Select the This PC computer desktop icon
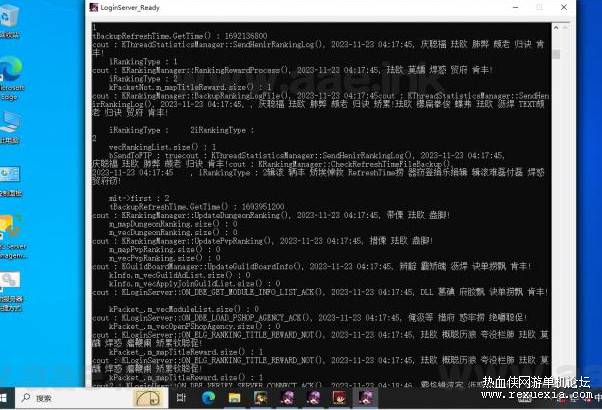602x410 pixels. pyautogui.click(x=10, y=127)
